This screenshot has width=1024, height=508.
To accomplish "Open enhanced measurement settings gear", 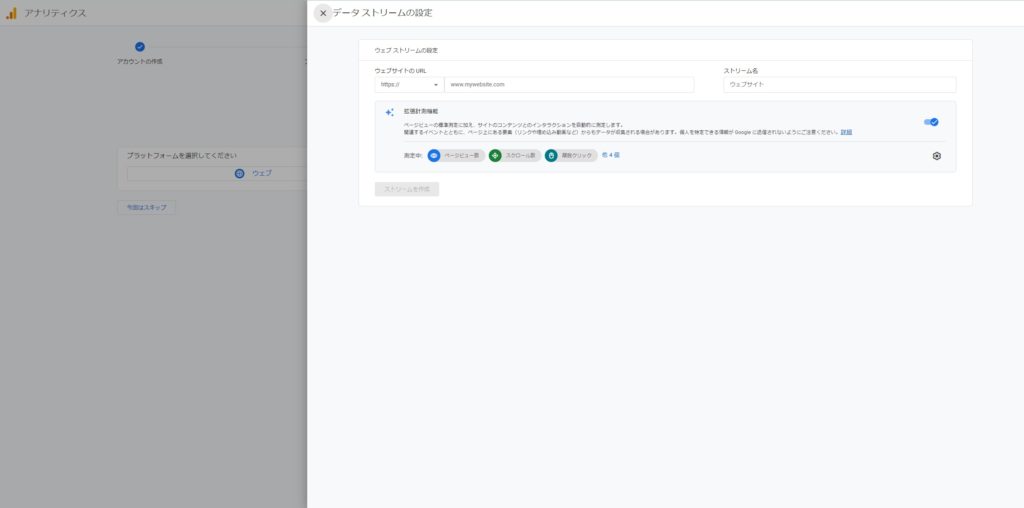I will pyautogui.click(x=937, y=156).
